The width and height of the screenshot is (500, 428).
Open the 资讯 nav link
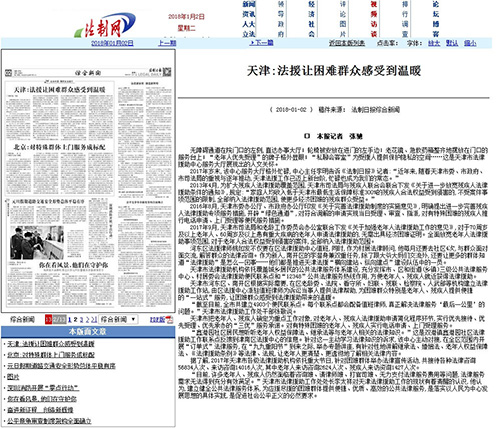[249, 14]
